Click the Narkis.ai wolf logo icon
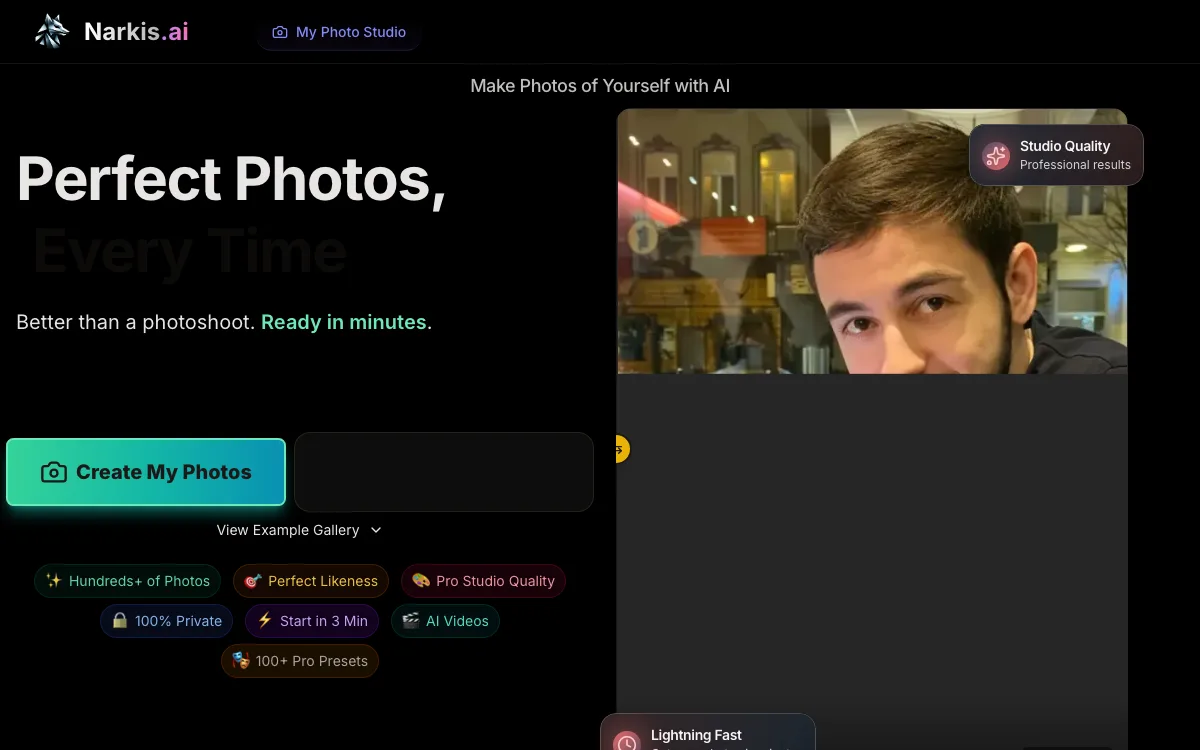 52,32
